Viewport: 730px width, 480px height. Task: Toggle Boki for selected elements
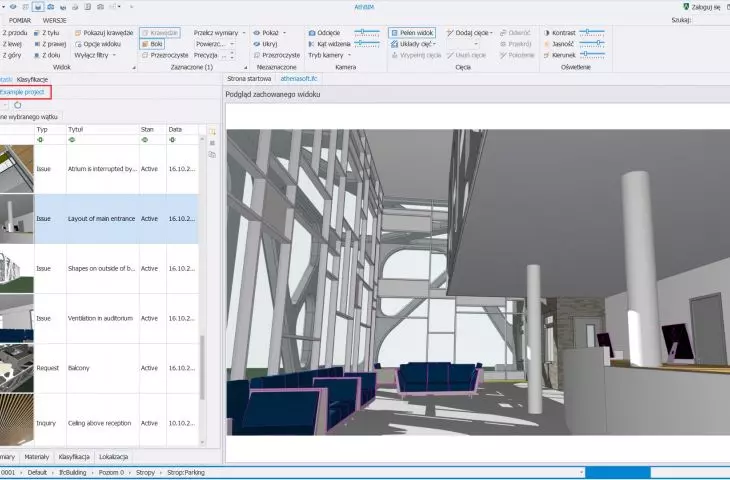point(152,44)
